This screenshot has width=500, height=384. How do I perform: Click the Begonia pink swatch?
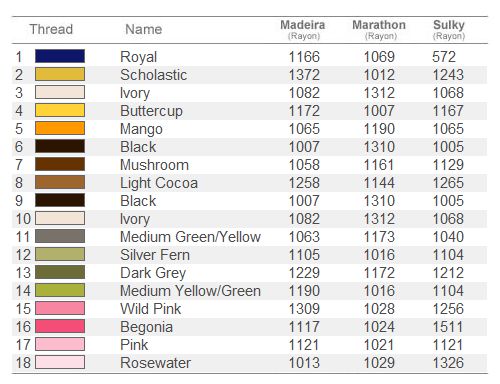point(60,326)
